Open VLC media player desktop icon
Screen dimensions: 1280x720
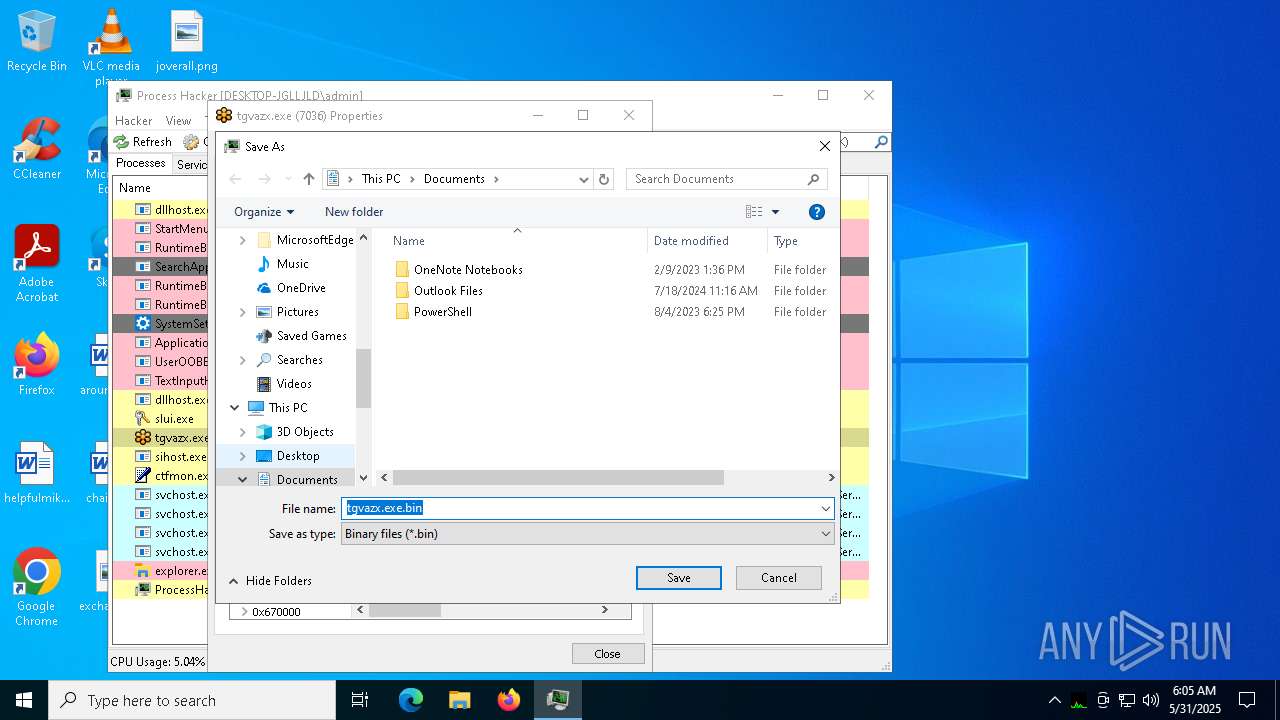click(111, 45)
